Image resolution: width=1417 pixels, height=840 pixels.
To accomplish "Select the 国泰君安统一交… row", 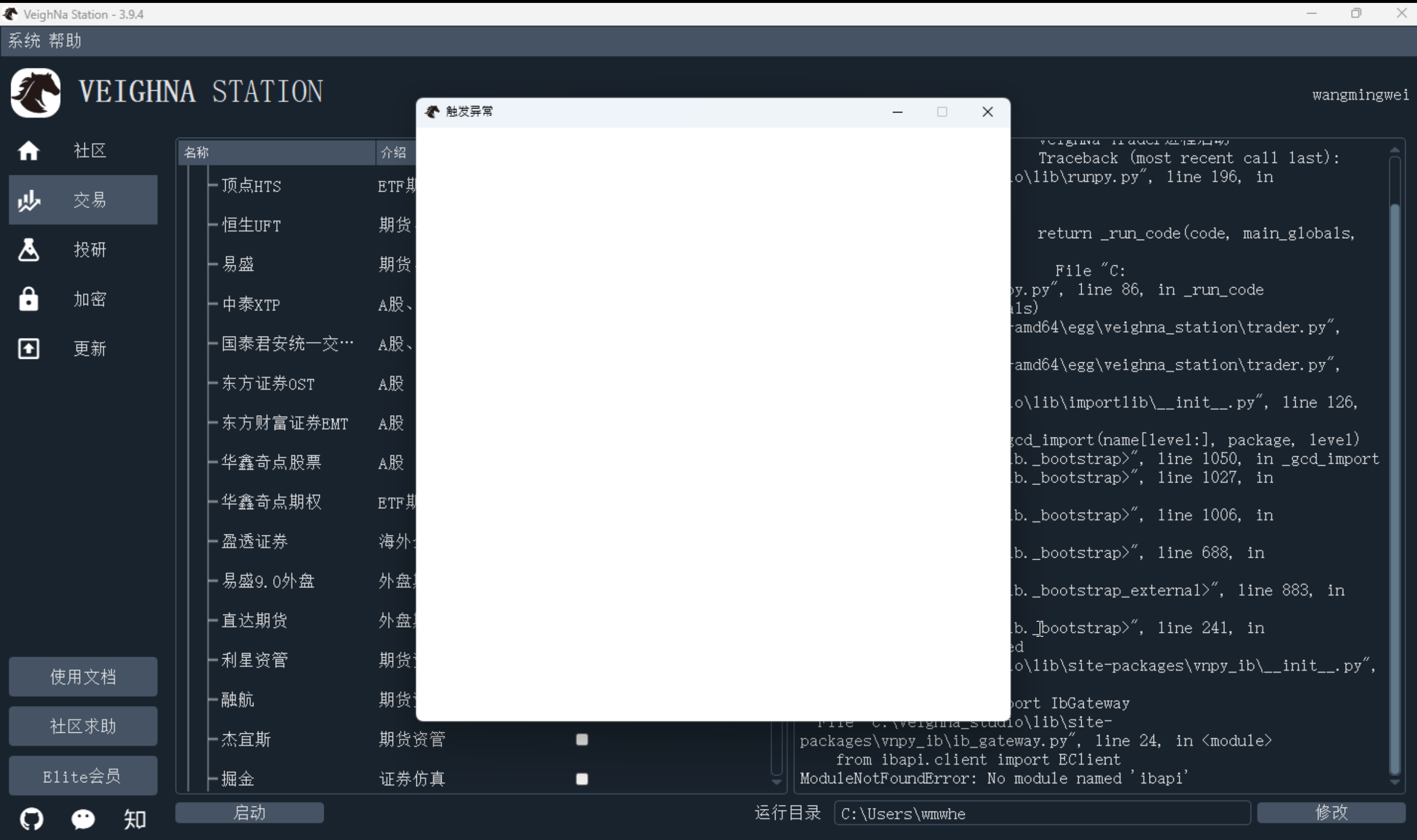I will click(288, 343).
